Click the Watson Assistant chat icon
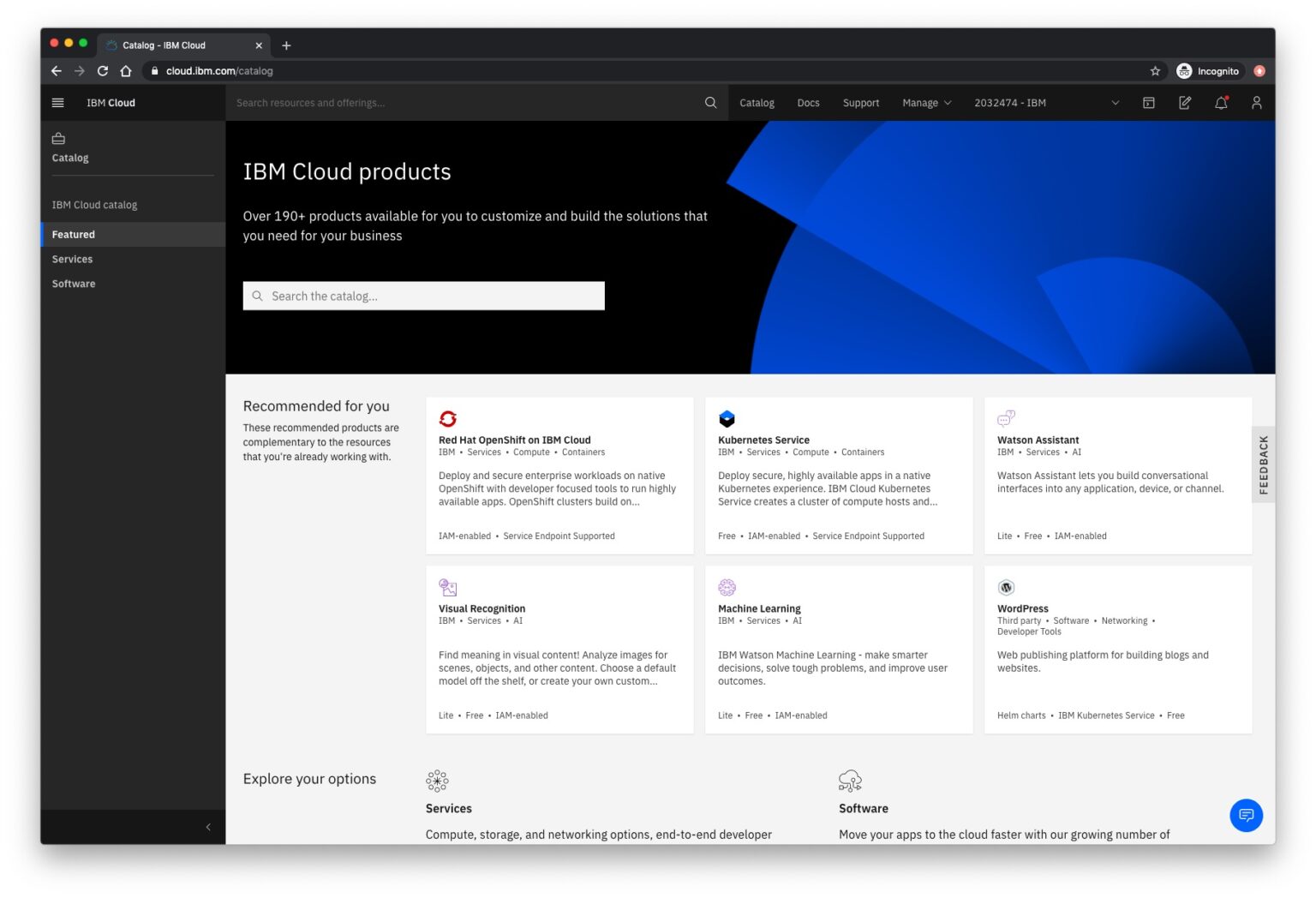 coord(1006,418)
